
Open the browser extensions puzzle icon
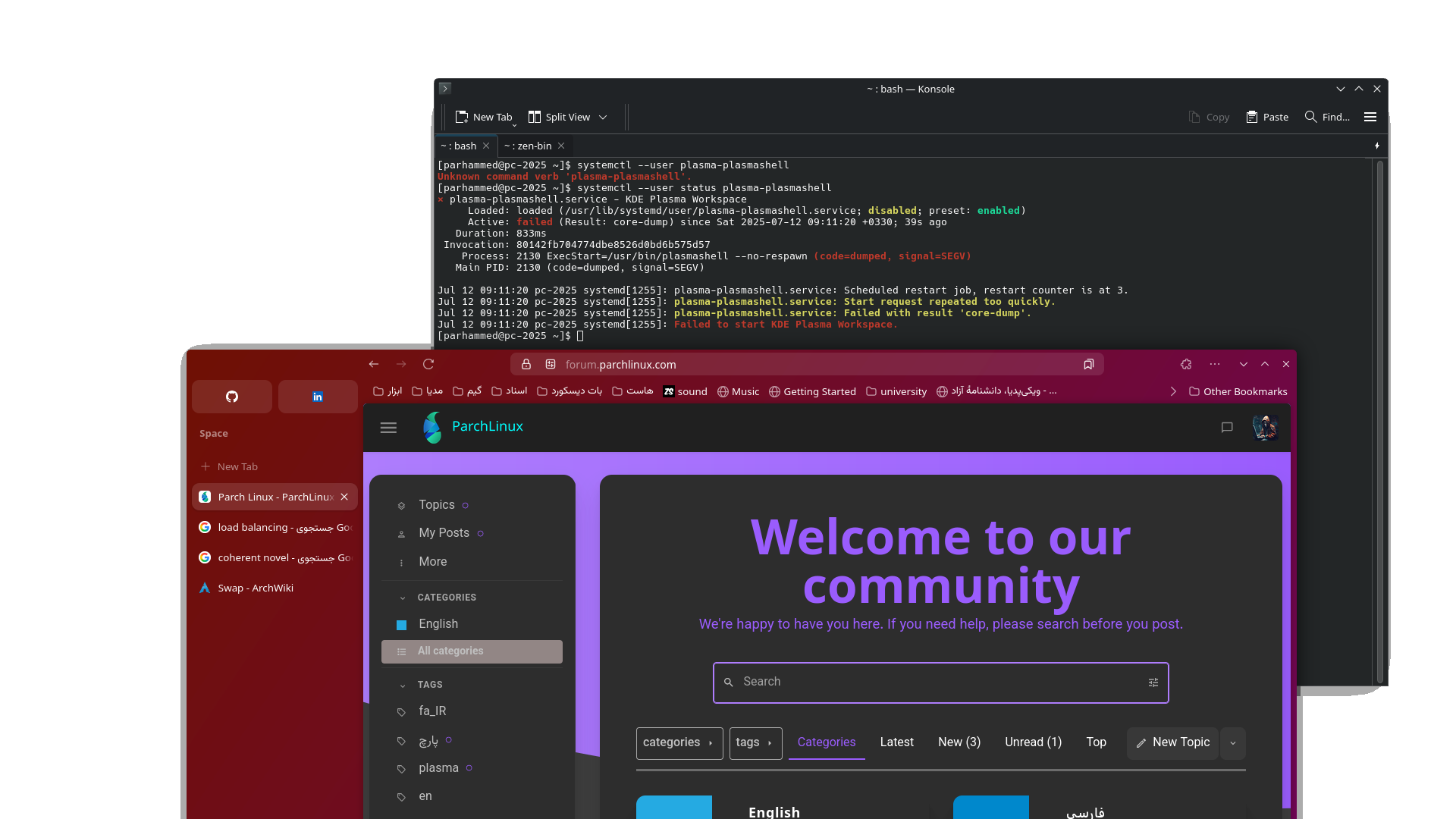pos(1186,364)
